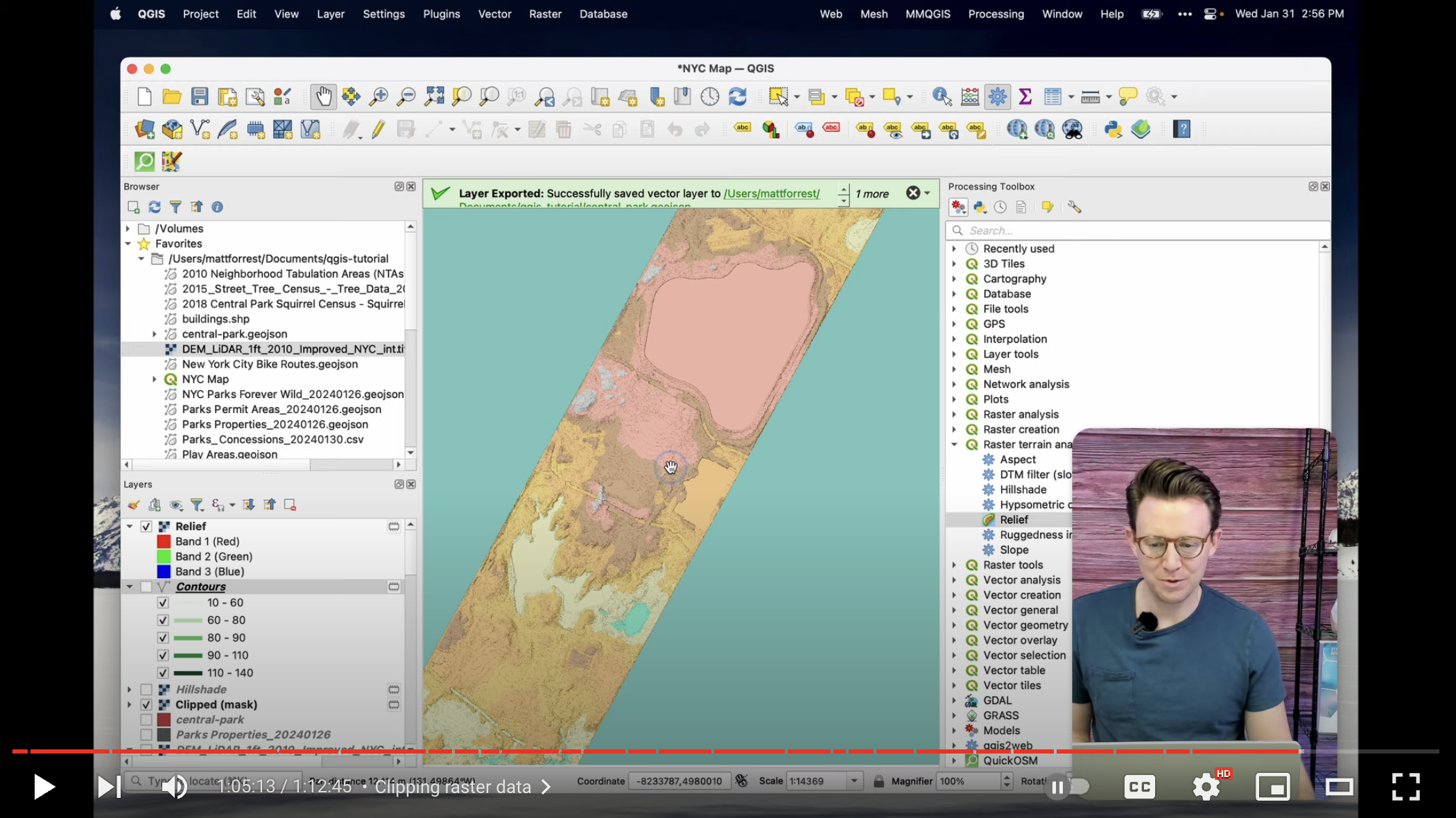Screen dimensions: 1456x818
Task: Uncheck the Clipped (mask) layer
Action: pyautogui.click(x=146, y=704)
